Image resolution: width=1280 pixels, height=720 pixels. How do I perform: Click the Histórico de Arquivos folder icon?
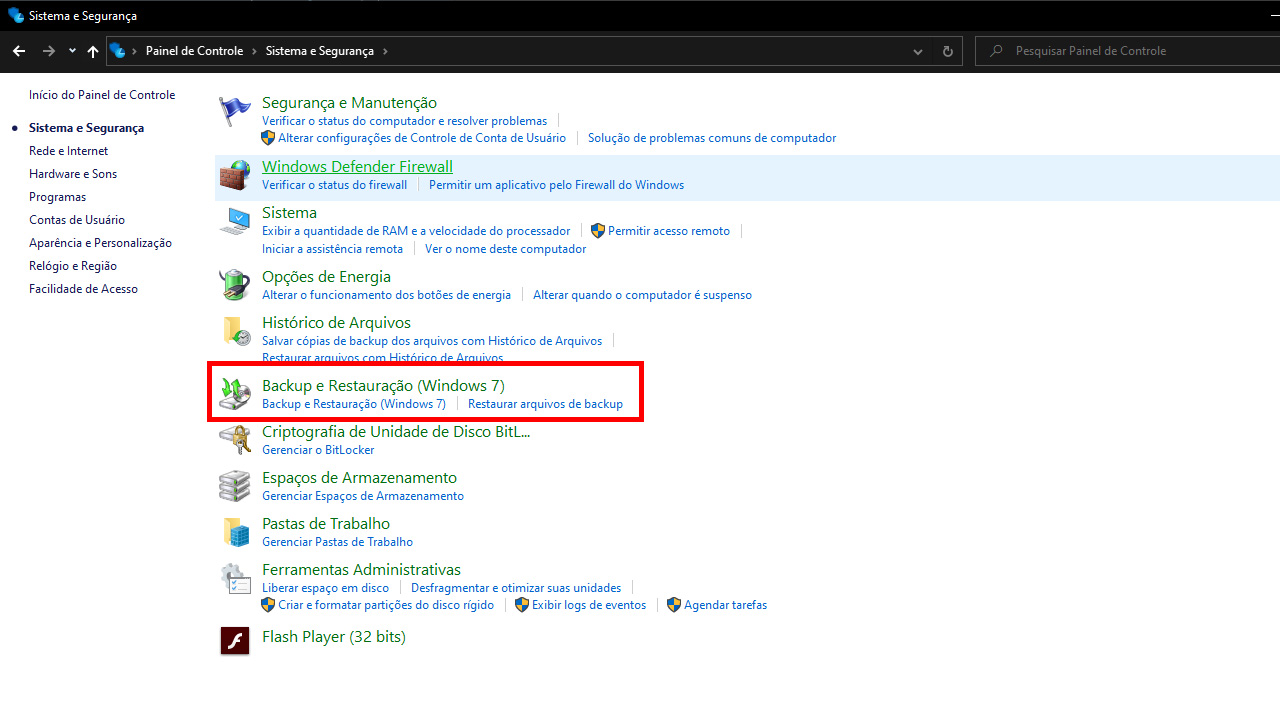[x=235, y=331]
